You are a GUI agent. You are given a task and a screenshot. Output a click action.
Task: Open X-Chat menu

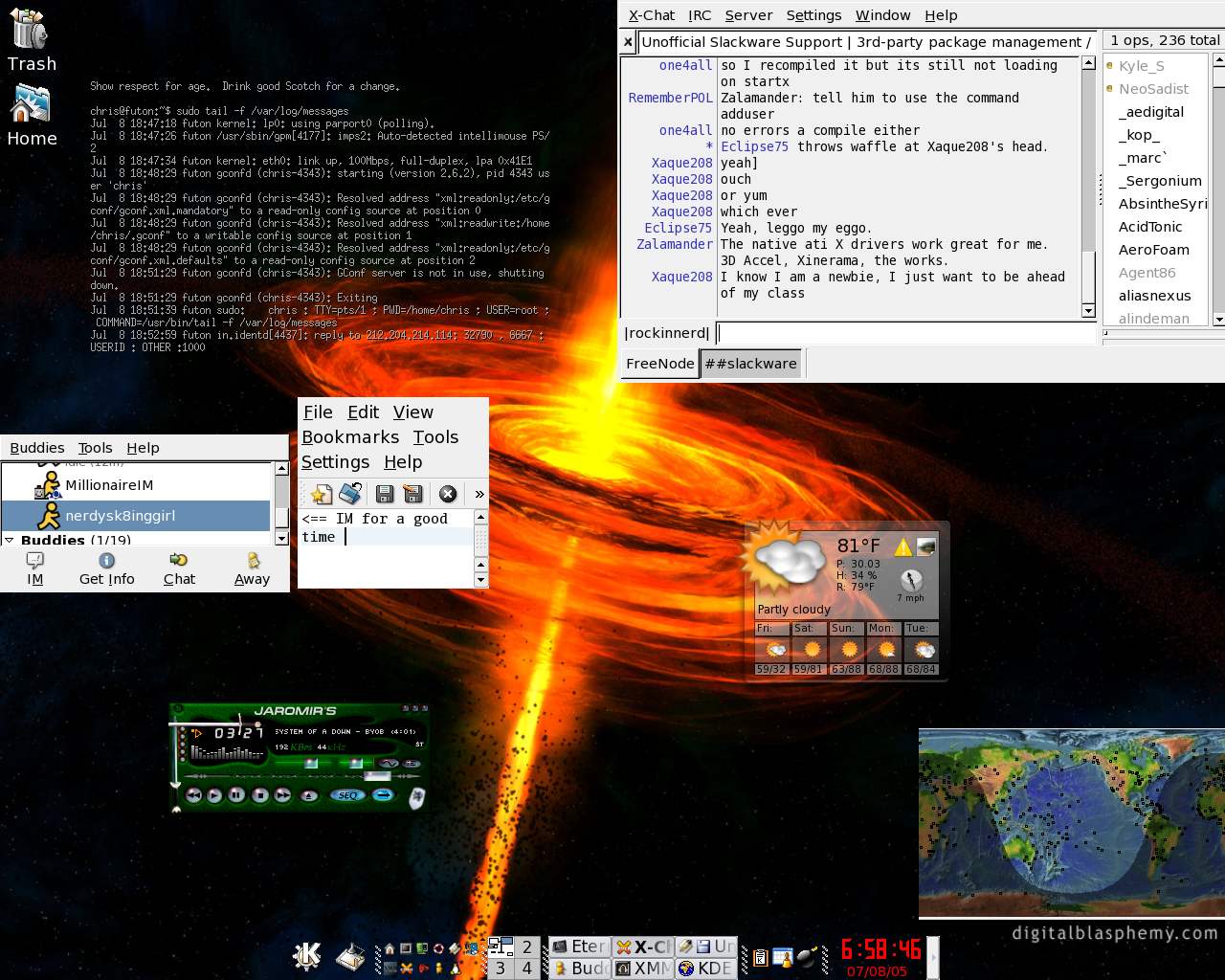[651, 15]
